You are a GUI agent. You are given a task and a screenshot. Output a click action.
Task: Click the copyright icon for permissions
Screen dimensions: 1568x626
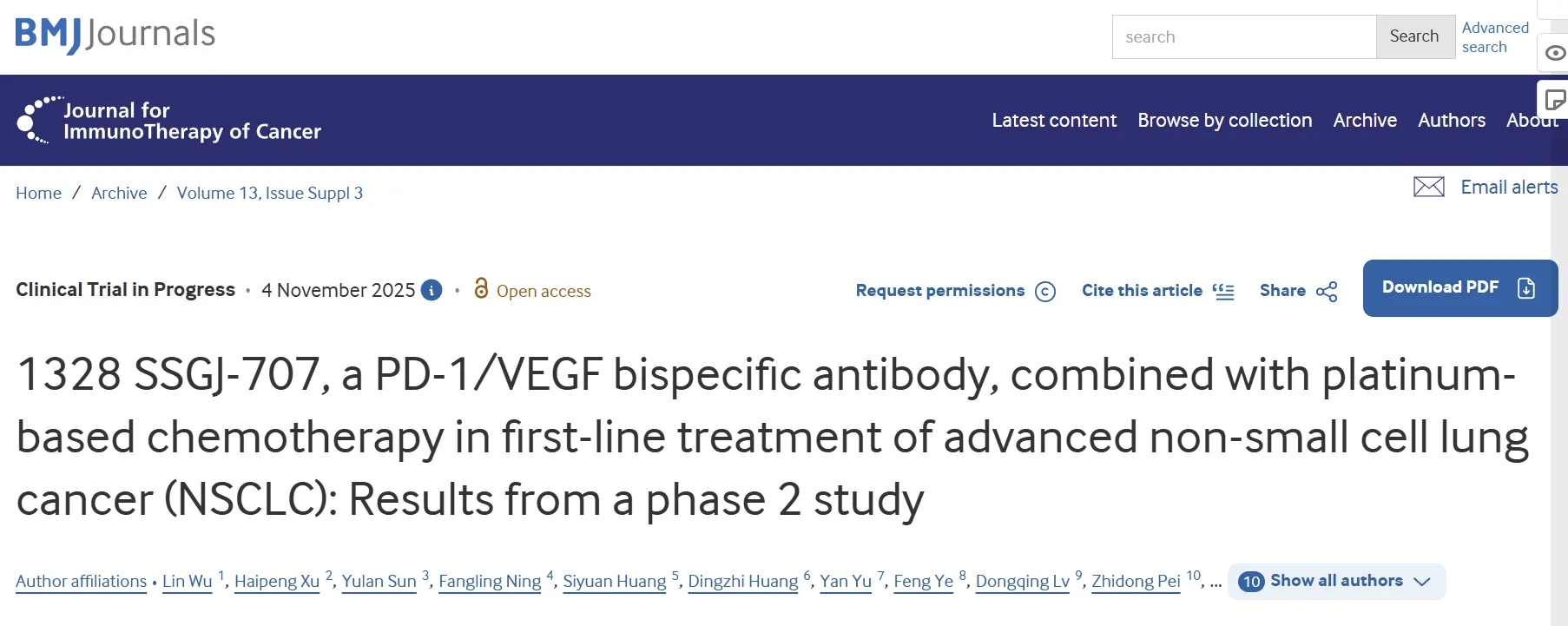coord(1045,292)
